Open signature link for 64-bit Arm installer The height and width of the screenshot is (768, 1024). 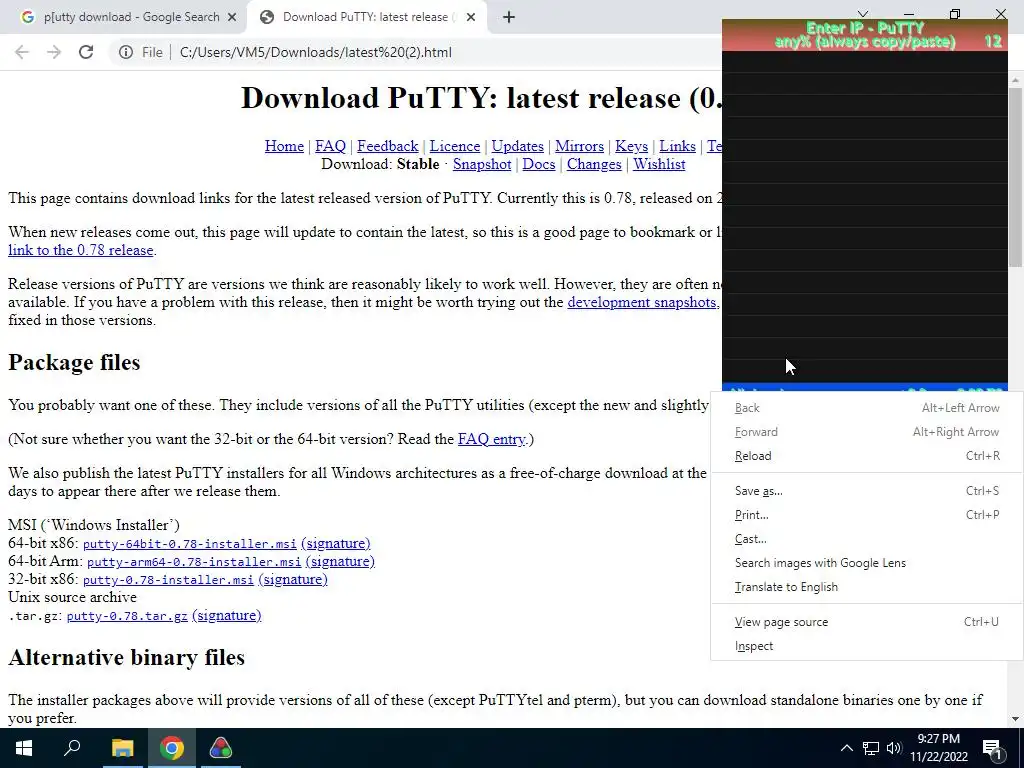click(340, 562)
